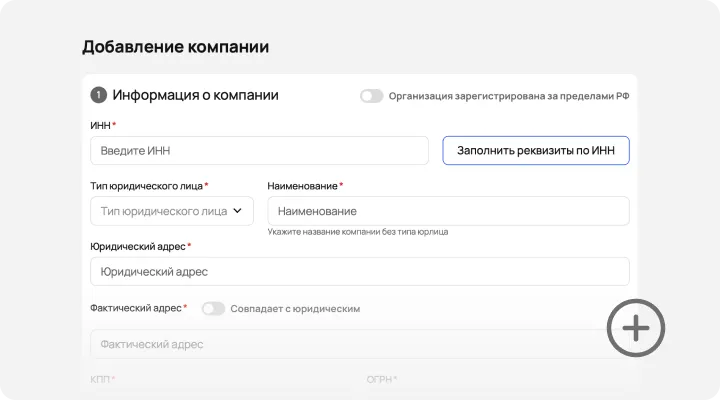Click the 'Организация зарегистрирована за пределами РФ' label
The width and height of the screenshot is (720, 400).
point(509,96)
